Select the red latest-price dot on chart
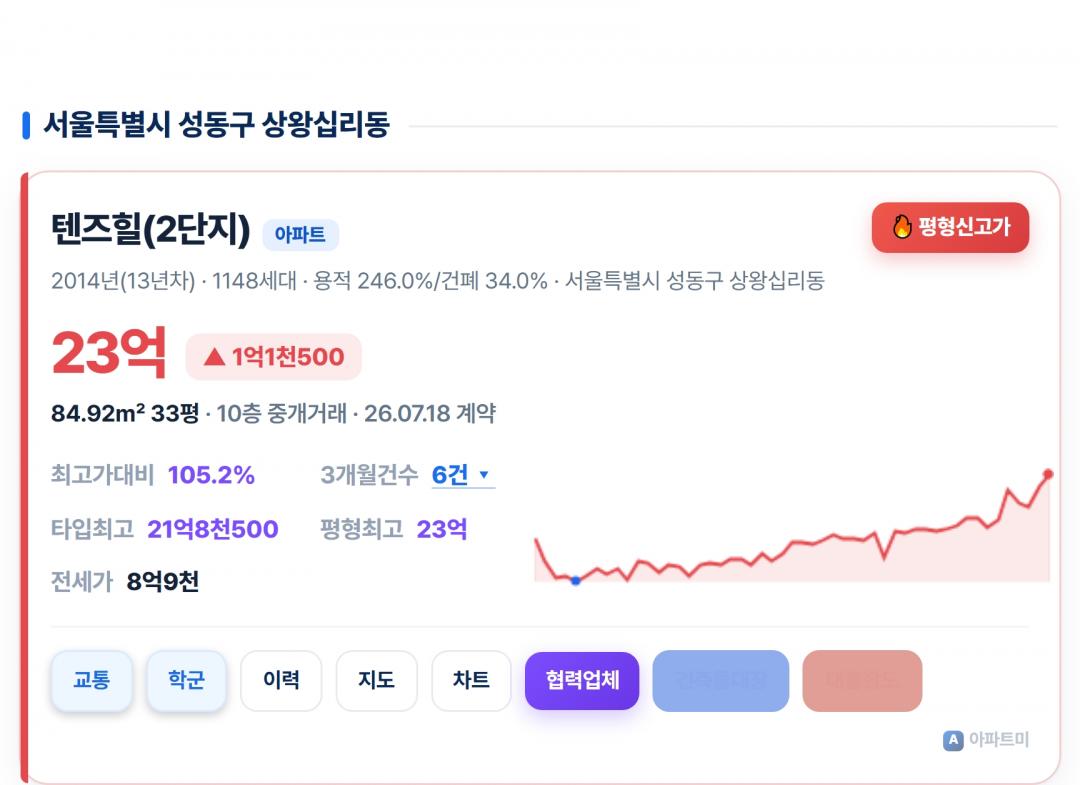This screenshot has height=785, width=1080. pos(1048,474)
